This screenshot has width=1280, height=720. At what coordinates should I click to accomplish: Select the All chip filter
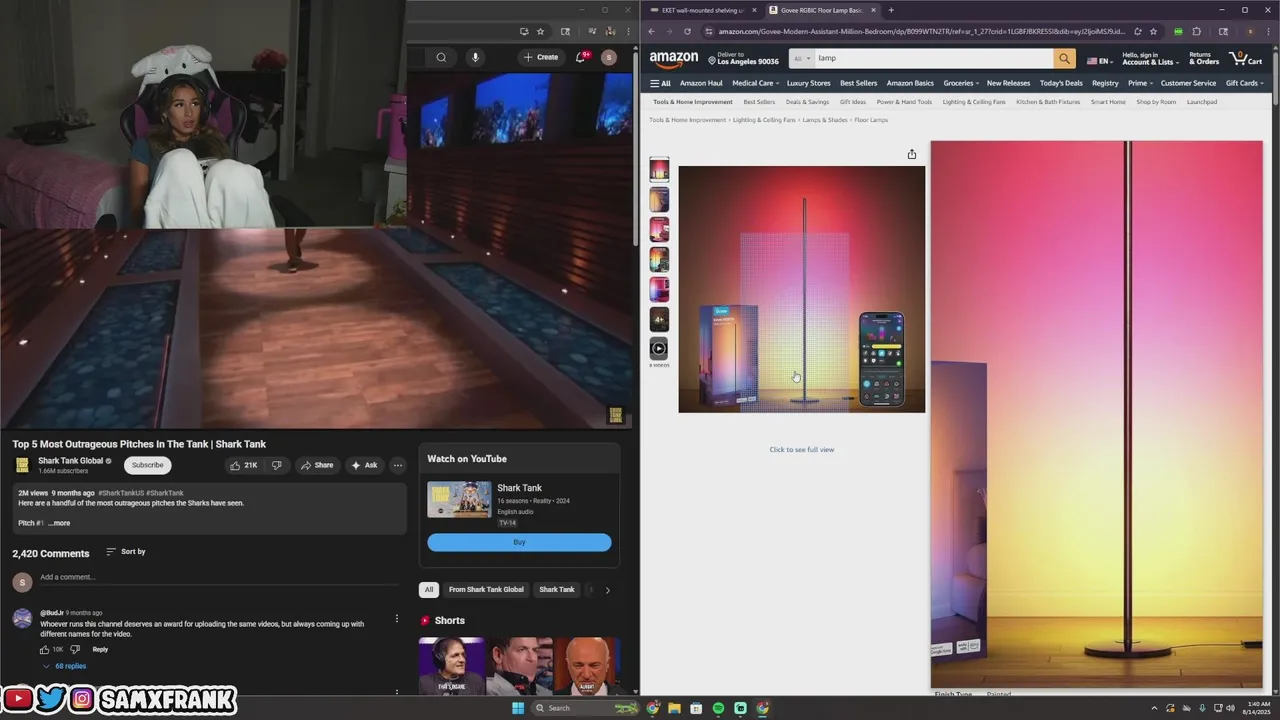[428, 589]
